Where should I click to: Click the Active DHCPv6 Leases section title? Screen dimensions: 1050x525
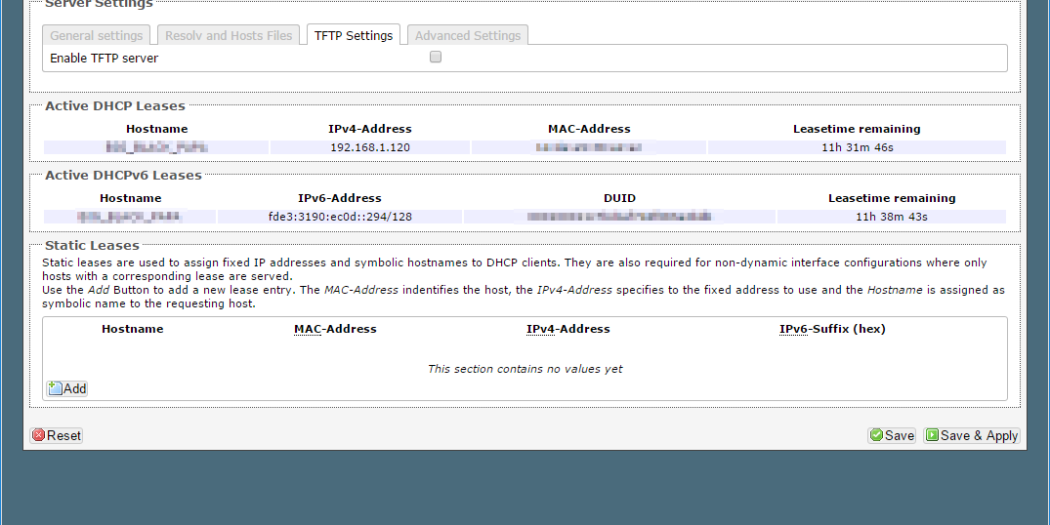point(123,175)
